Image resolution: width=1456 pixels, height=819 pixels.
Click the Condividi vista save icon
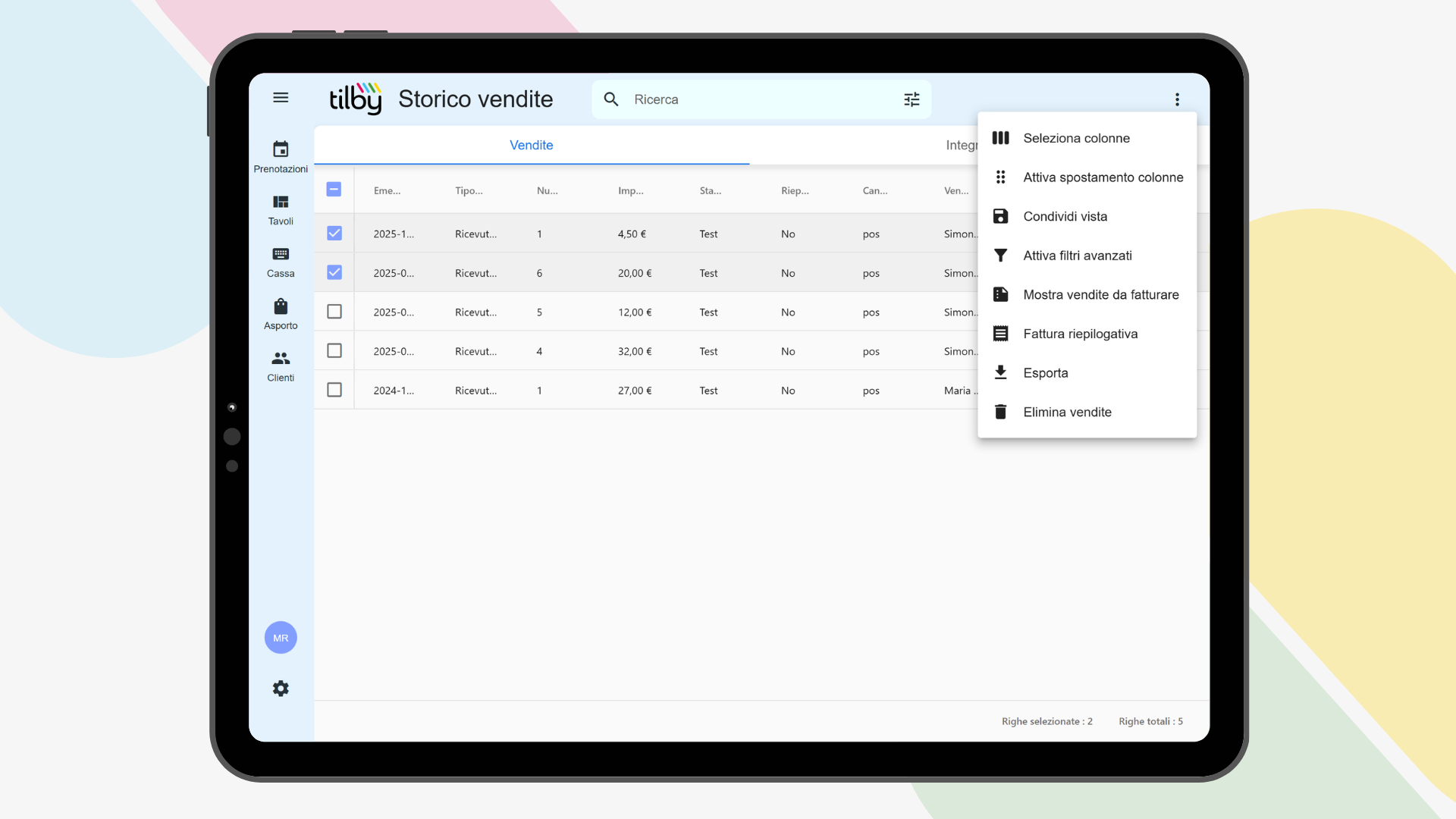pos(1001,217)
